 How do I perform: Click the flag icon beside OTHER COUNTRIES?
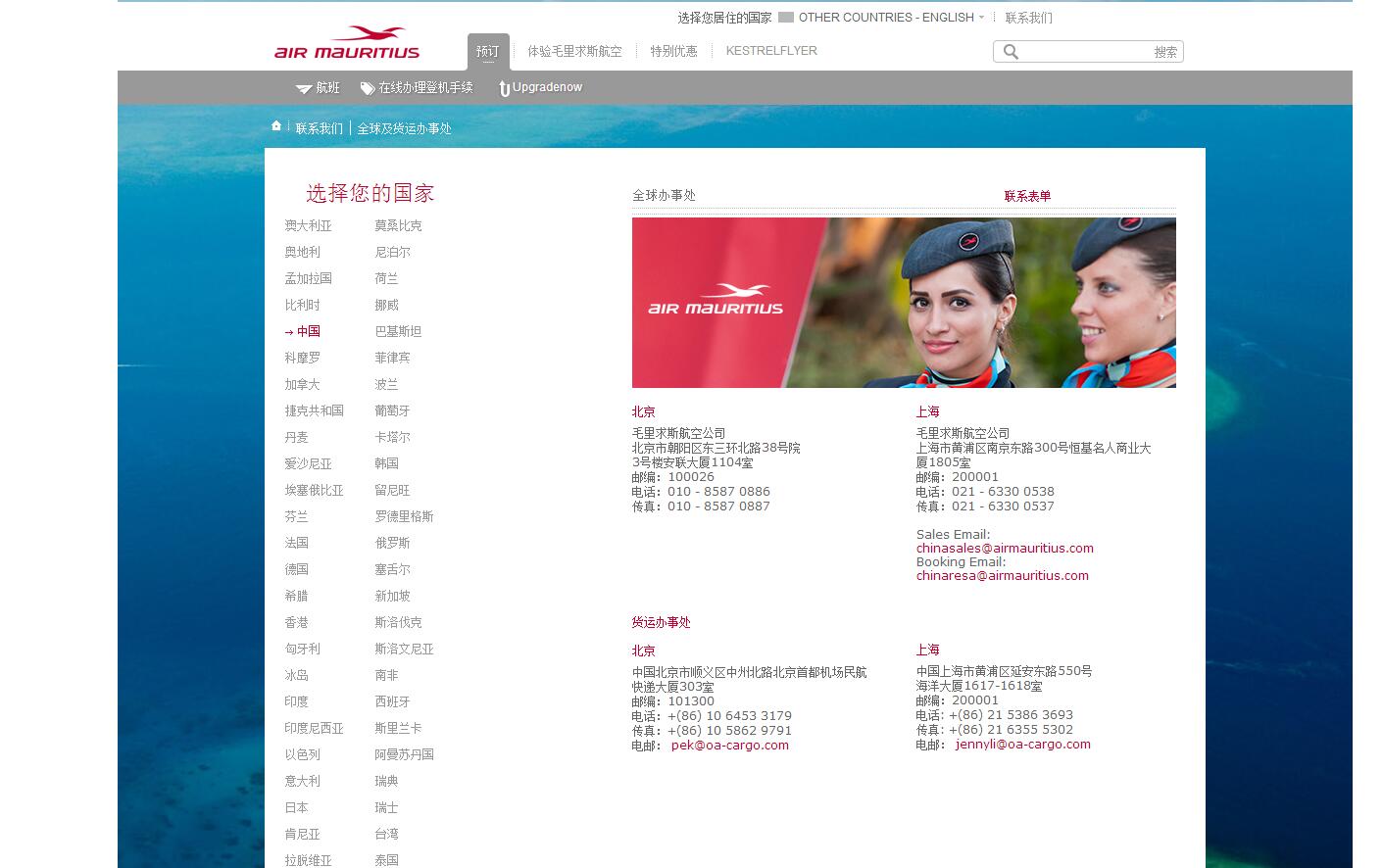(x=786, y=18)
